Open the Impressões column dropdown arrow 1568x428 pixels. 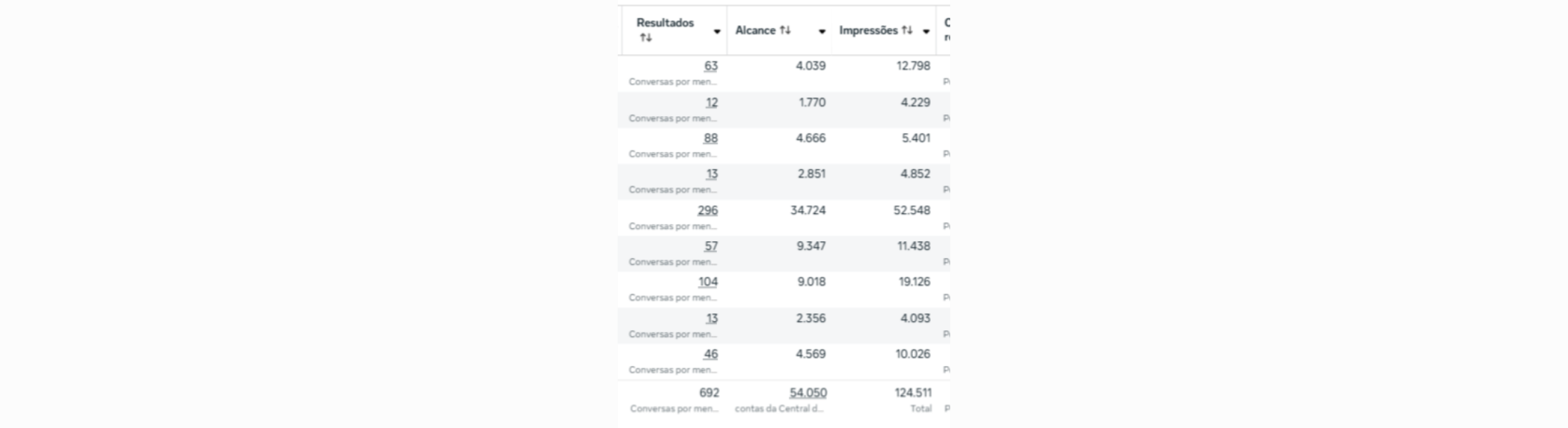pos(926,31)
